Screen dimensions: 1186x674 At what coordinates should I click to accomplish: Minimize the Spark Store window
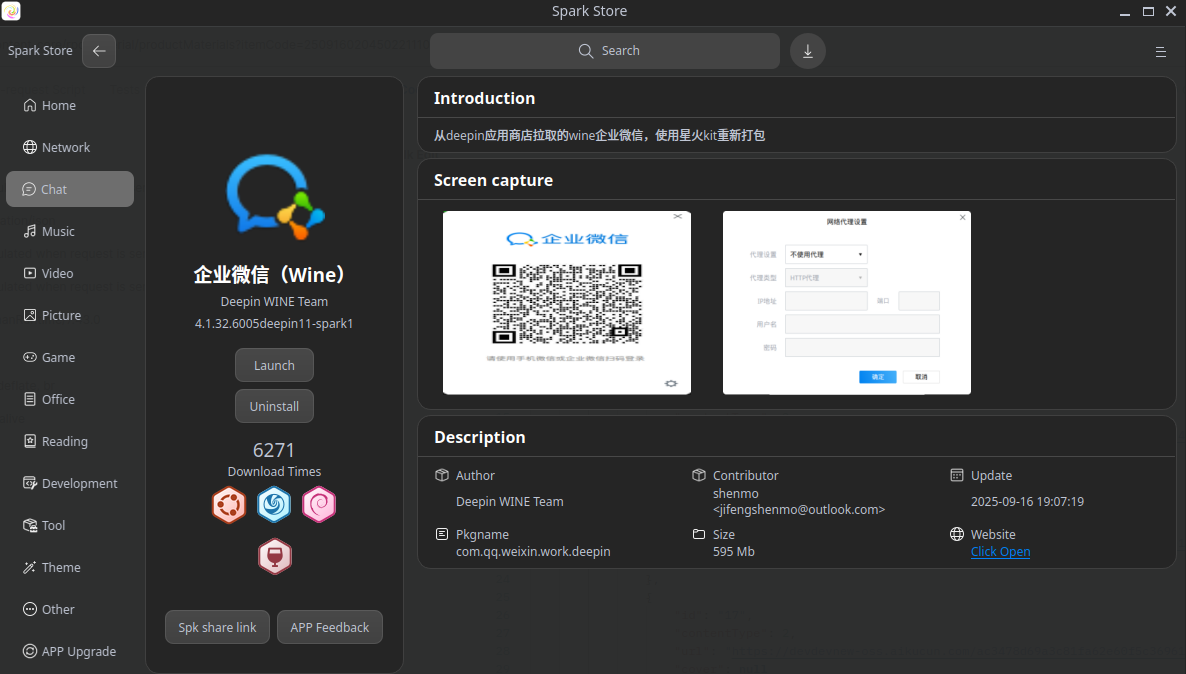coord(1125,11)
